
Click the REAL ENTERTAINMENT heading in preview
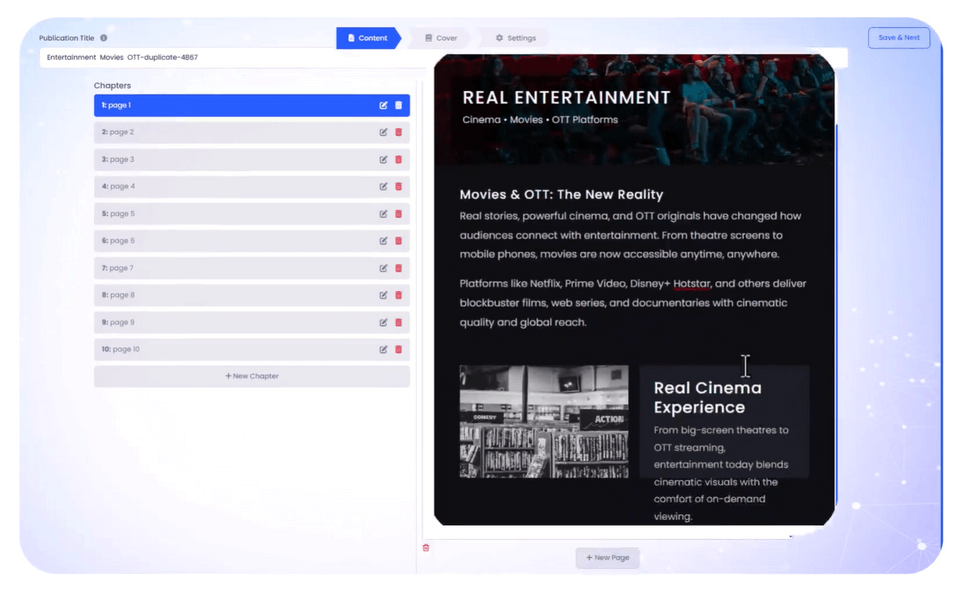pos(566,98)
